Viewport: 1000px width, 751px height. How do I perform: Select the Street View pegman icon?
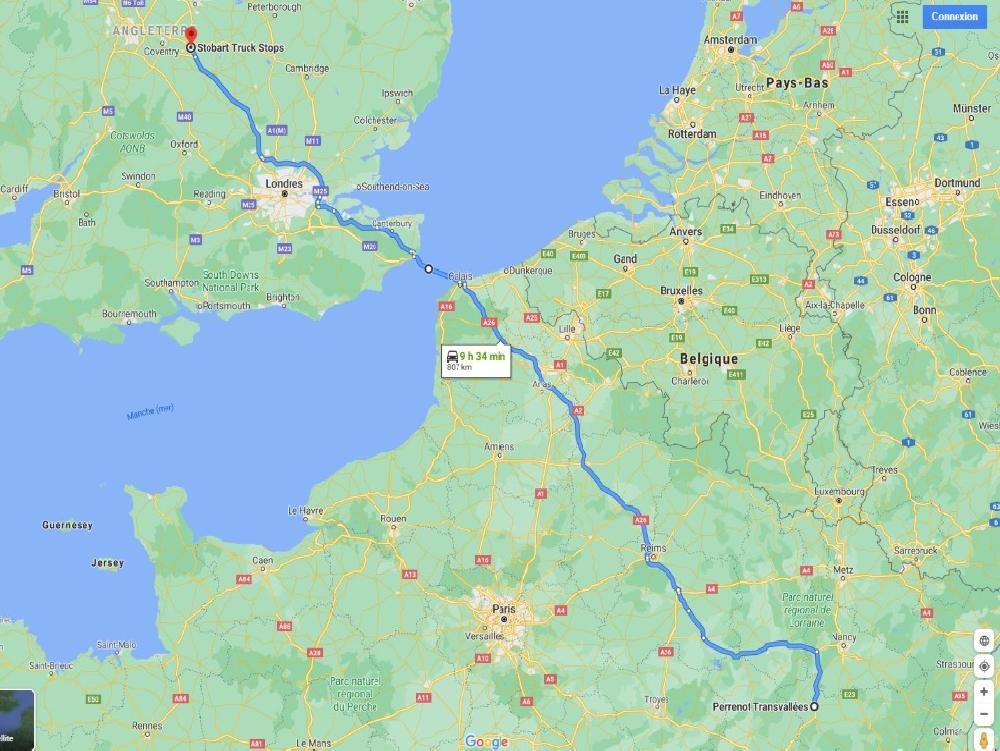(x=984, y=740)
